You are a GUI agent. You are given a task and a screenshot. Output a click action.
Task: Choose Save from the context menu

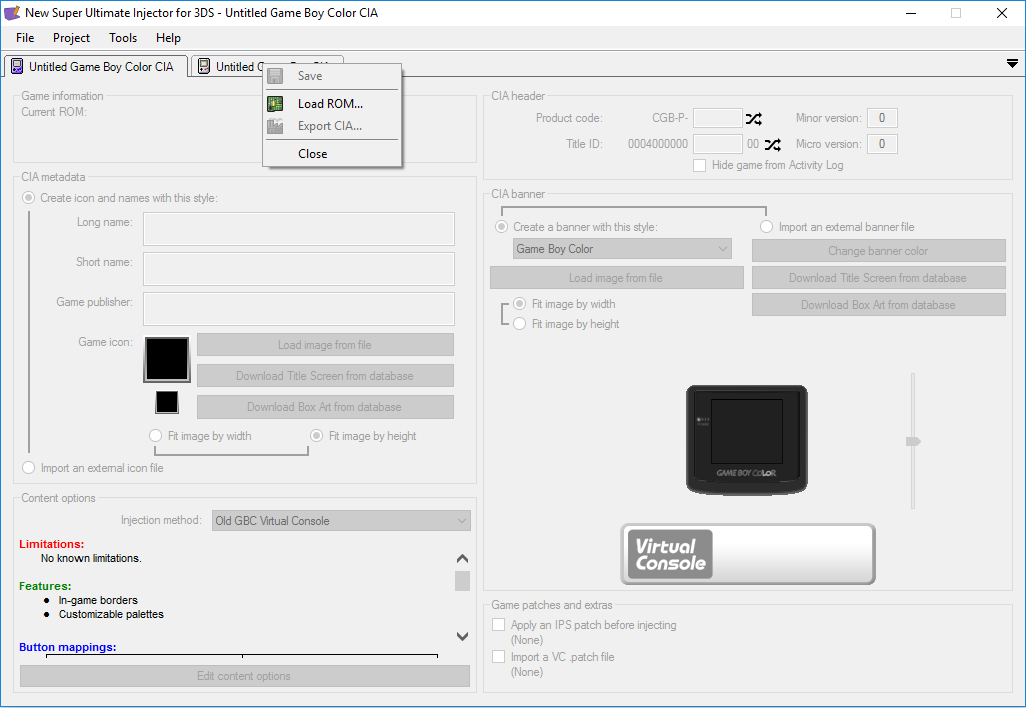332,76
